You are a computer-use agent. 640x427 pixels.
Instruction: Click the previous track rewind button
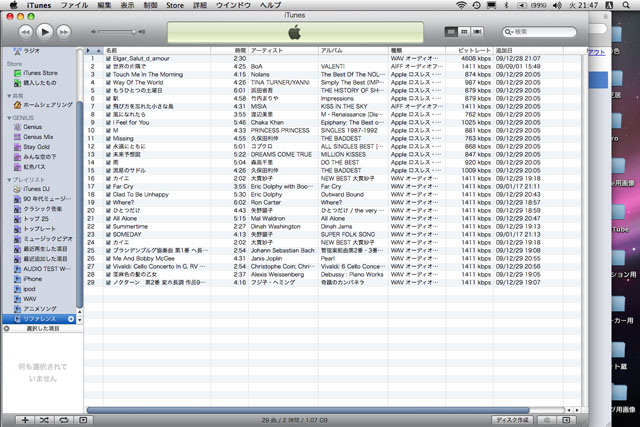[x=25, y=32]
